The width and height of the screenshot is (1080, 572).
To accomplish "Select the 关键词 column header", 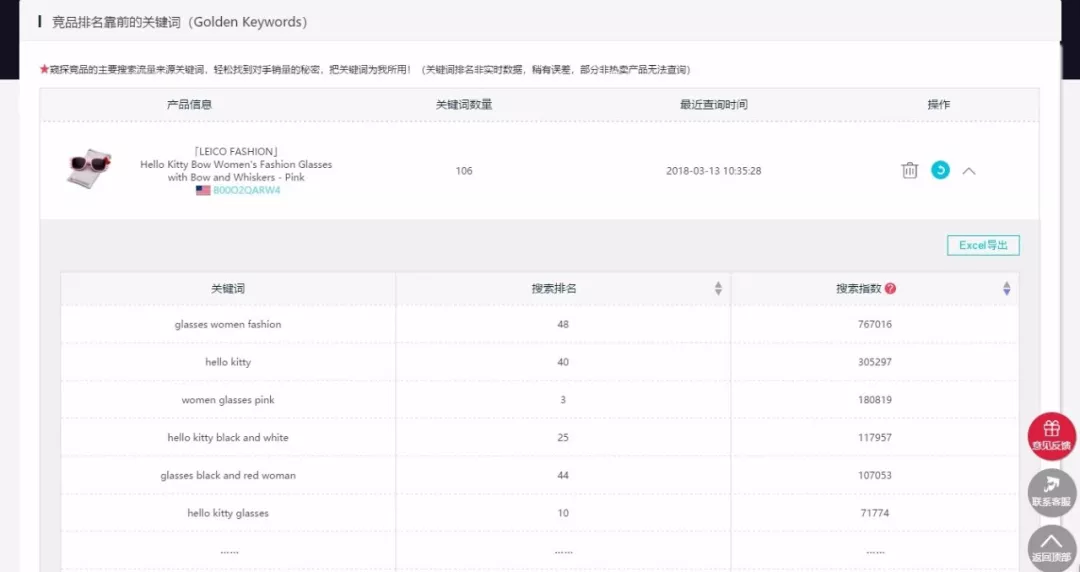I will [x=228, y=289].
